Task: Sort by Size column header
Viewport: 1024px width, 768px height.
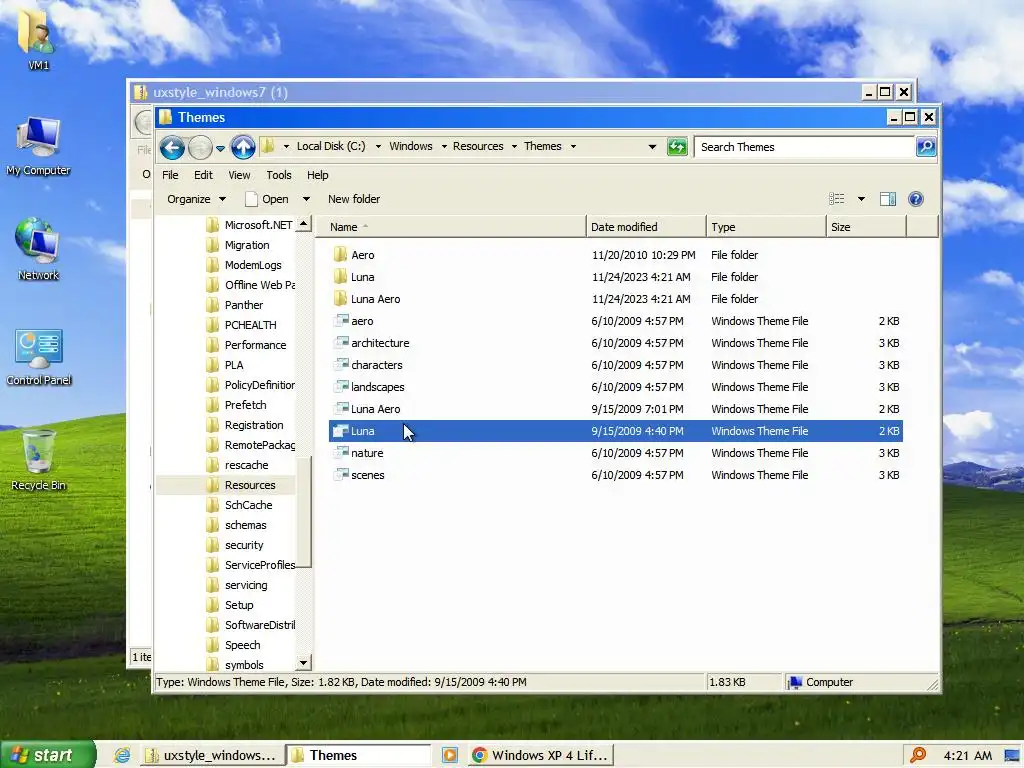Action: pos(866,227)
